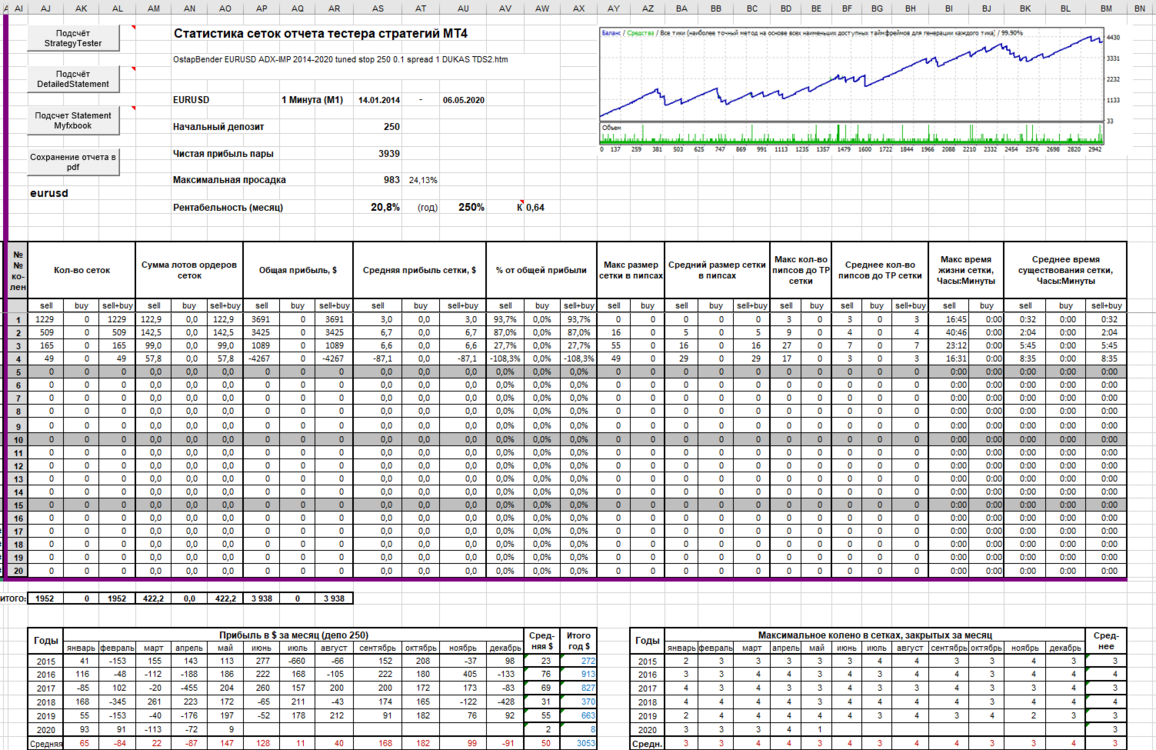Select Макс размер сетки в пипсах header
The width and height of the screenshot is (1156, 750).
(x=630, y=271)
